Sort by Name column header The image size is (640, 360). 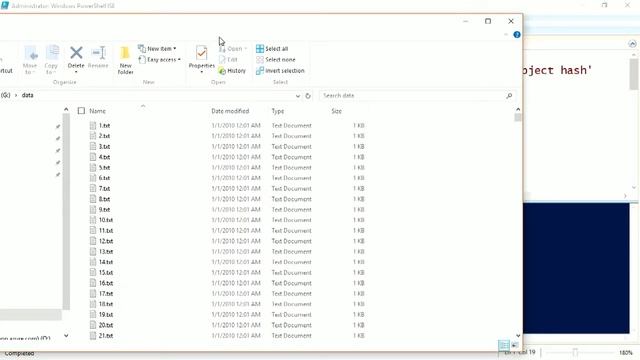pos(98,111)
